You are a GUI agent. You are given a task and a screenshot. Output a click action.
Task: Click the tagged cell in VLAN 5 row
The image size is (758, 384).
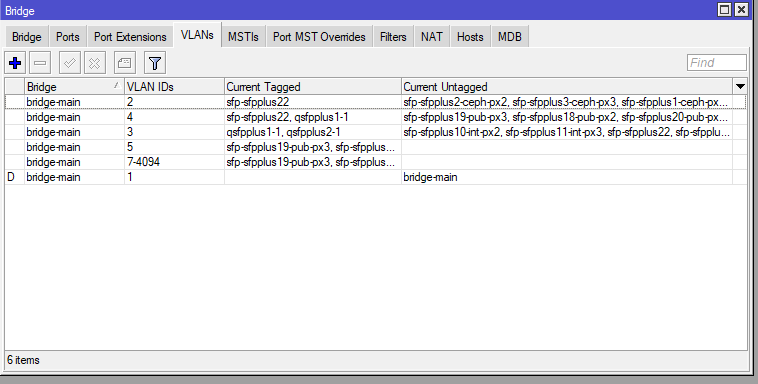313,147
